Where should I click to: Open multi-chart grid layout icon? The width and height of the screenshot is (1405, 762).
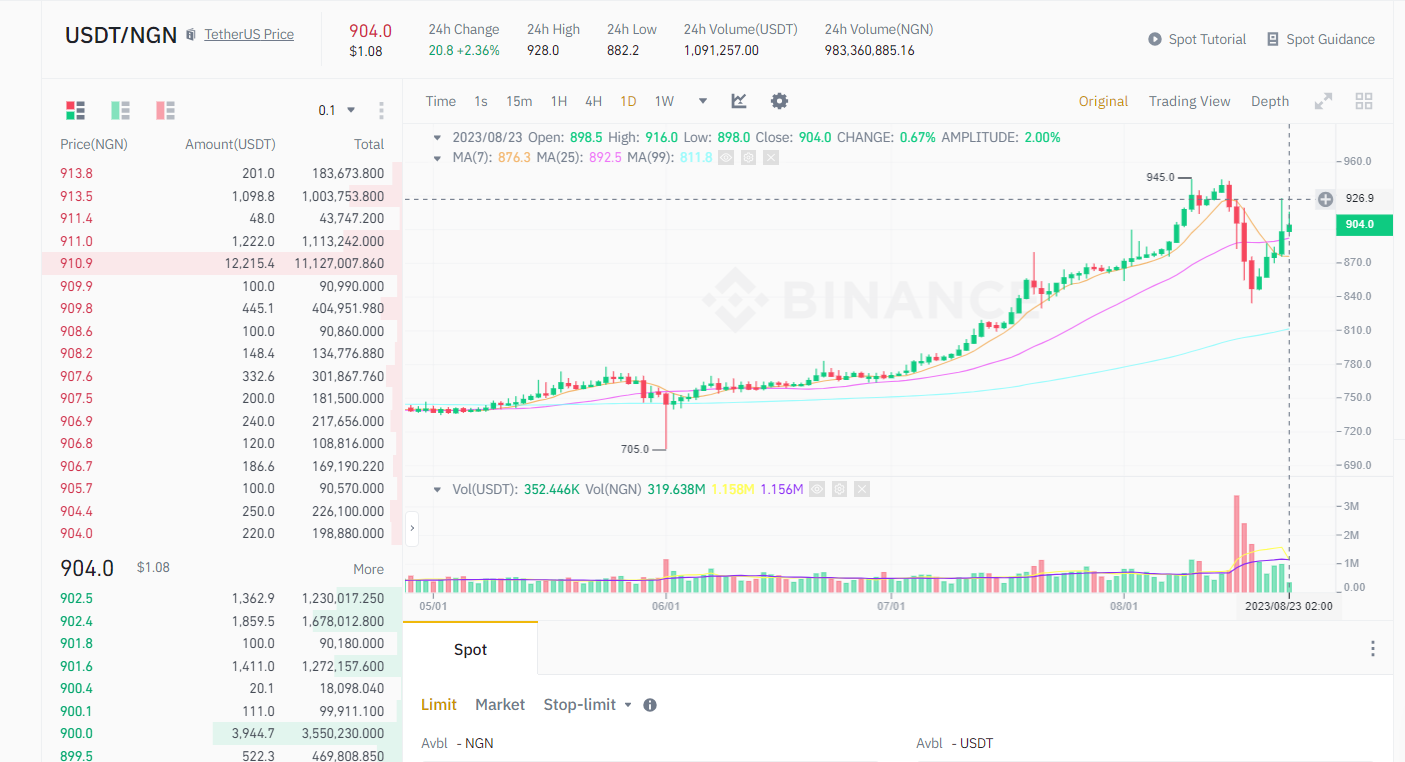coord(1364,101)
